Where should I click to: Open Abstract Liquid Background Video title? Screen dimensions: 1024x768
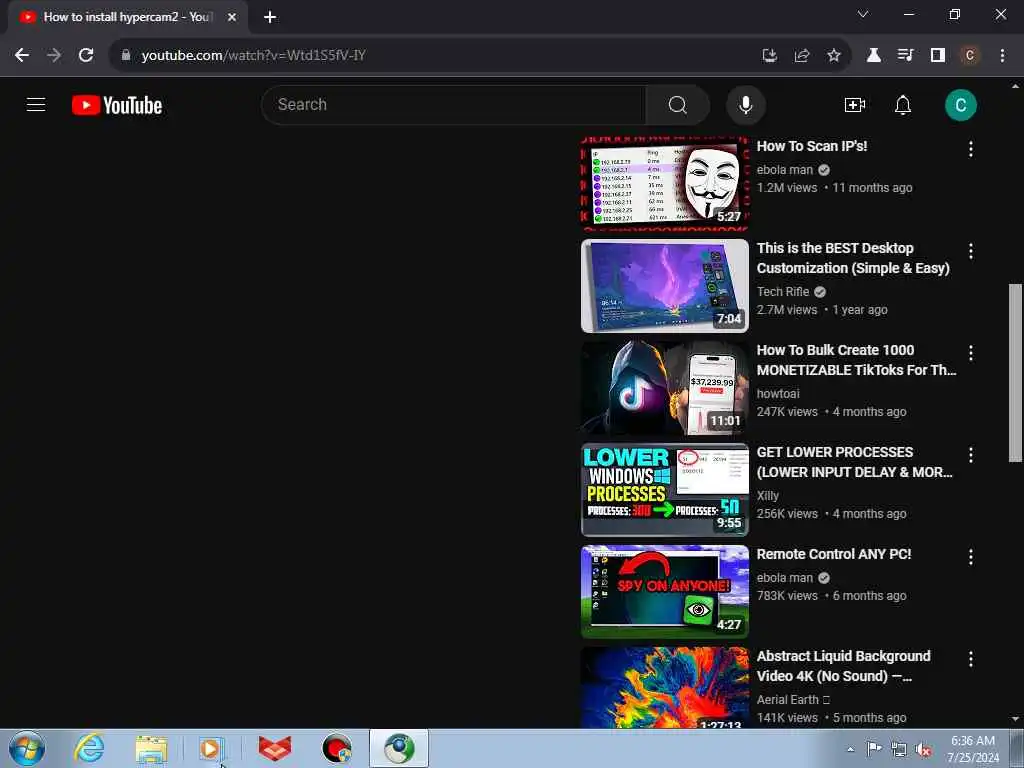(843, 666)
